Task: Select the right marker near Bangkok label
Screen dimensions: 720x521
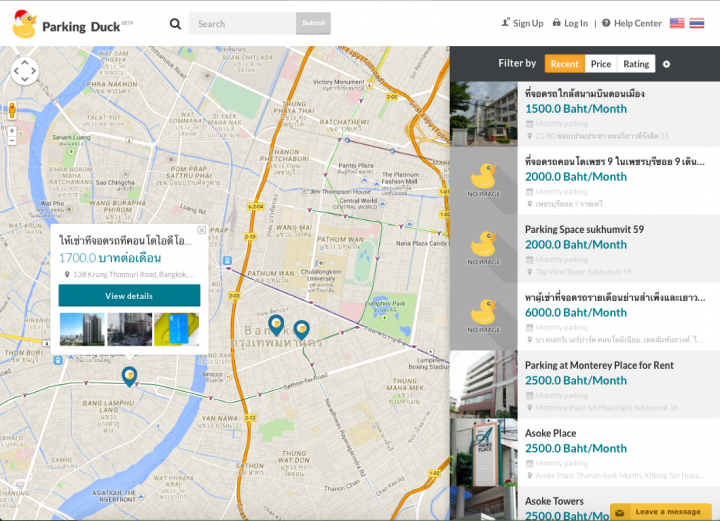Action: point(301,330)
